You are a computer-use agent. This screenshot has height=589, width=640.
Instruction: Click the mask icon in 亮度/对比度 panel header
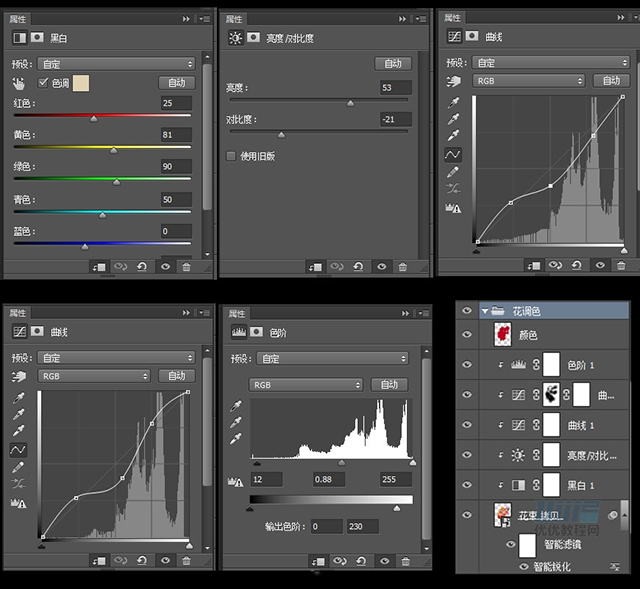click(254, 38)
